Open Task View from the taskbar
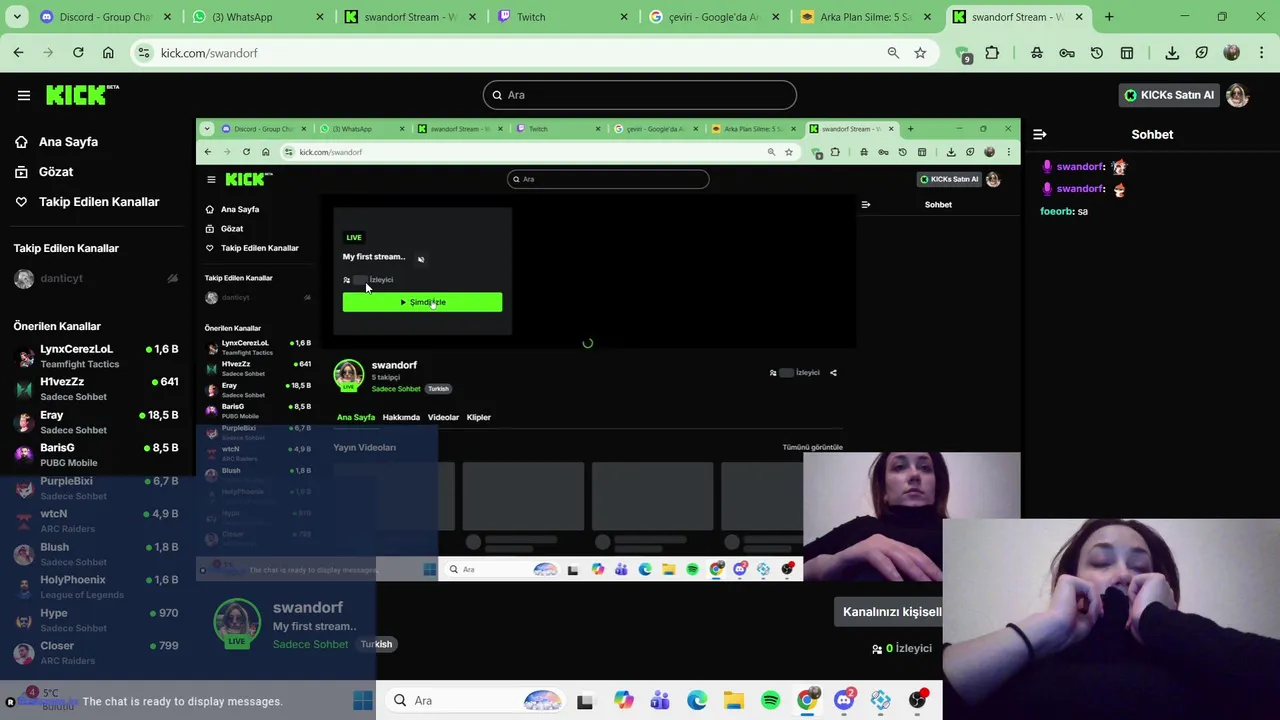This screenshot has height=720, width=1280. pos(585,701)
